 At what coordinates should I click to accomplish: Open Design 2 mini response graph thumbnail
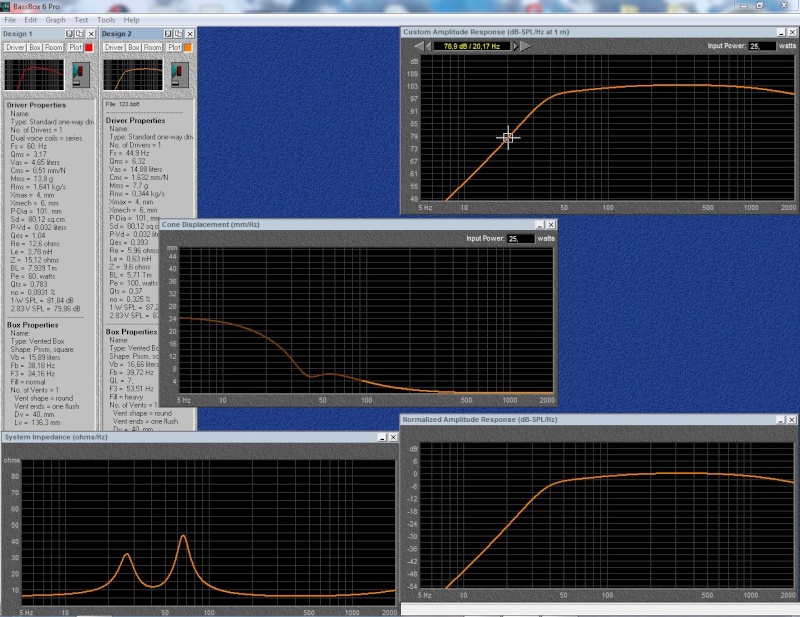[x=133, y=75]
